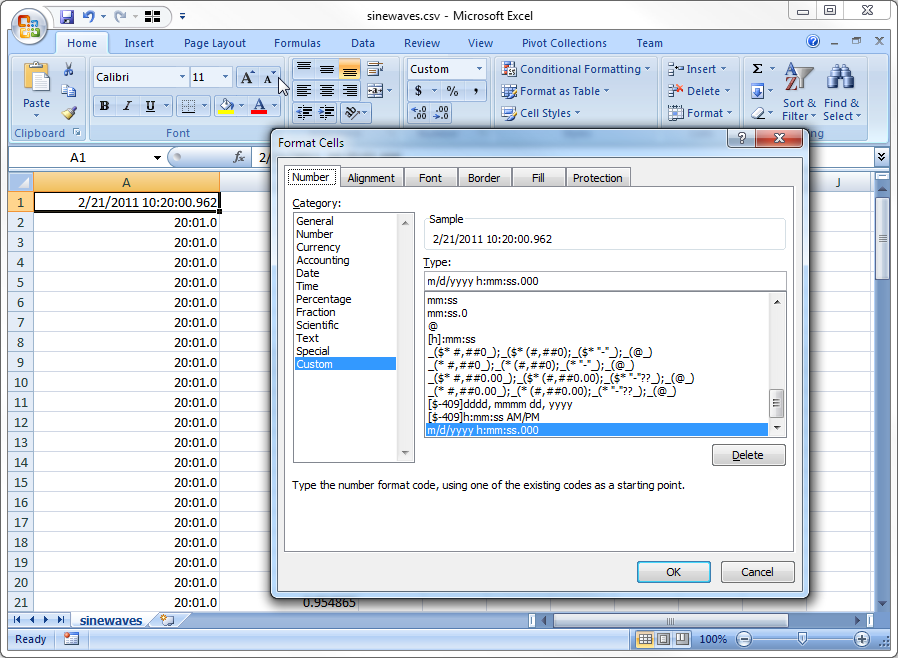Image resolution: width=898 pixels, height=658 pixels.
Task: Open the Name Box dropdown arrow
Action: tap(157, 158)
